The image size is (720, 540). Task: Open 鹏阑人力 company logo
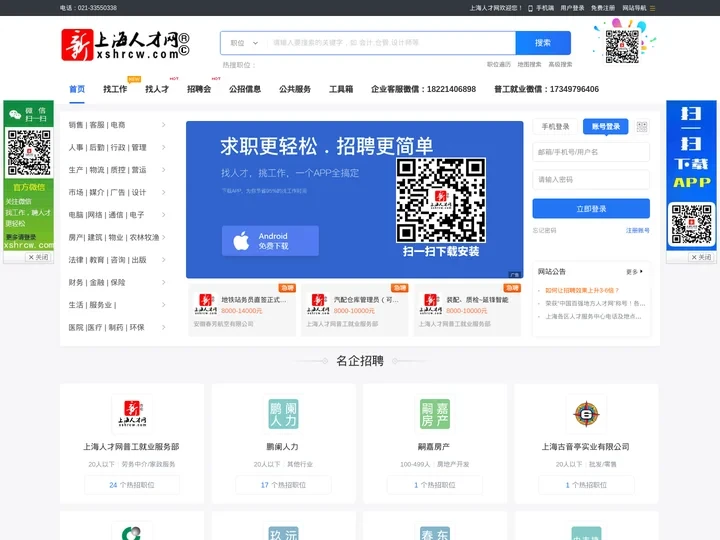[283, 414]
